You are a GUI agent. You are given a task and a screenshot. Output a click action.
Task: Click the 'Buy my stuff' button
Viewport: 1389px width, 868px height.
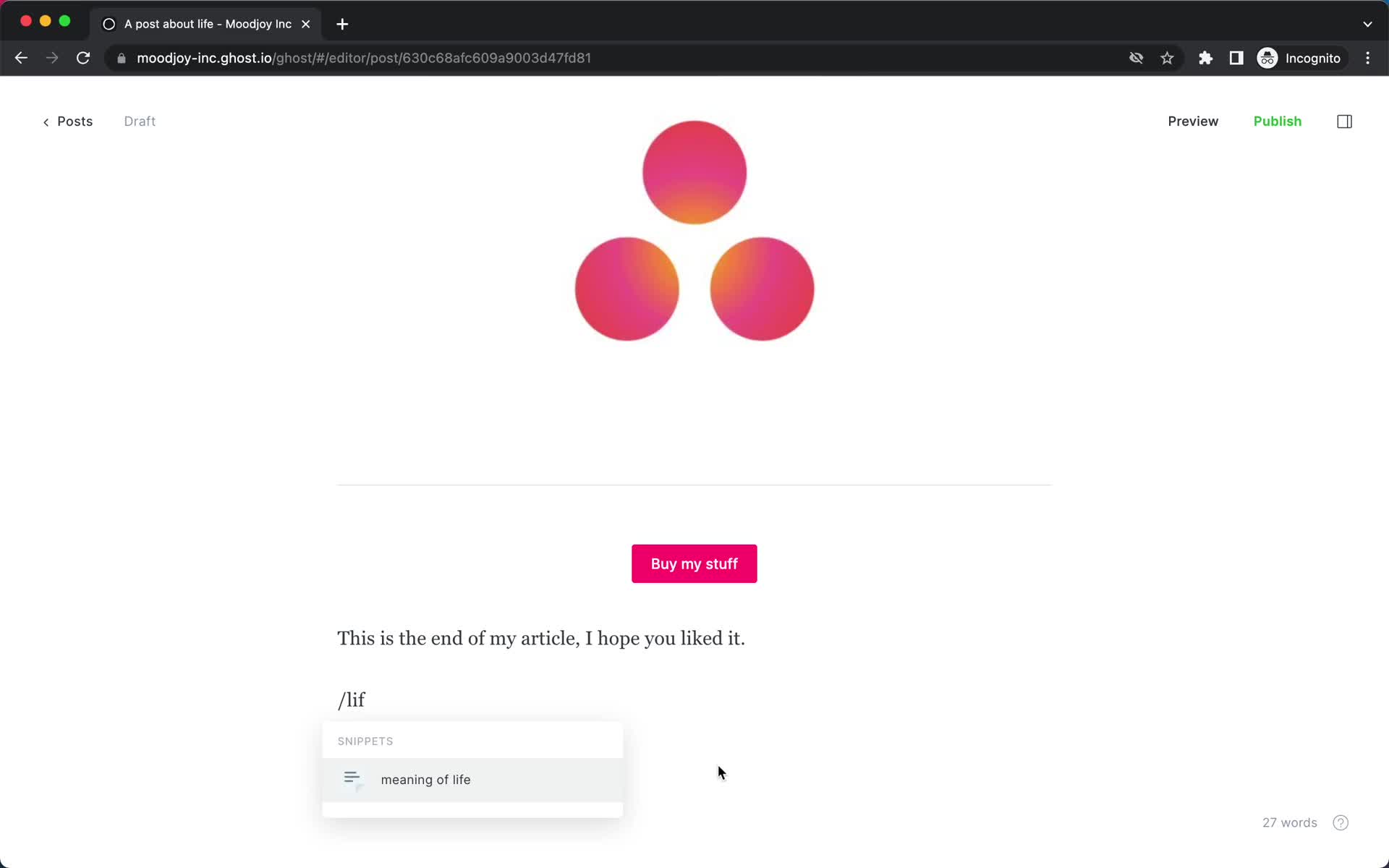coord(694,564)
